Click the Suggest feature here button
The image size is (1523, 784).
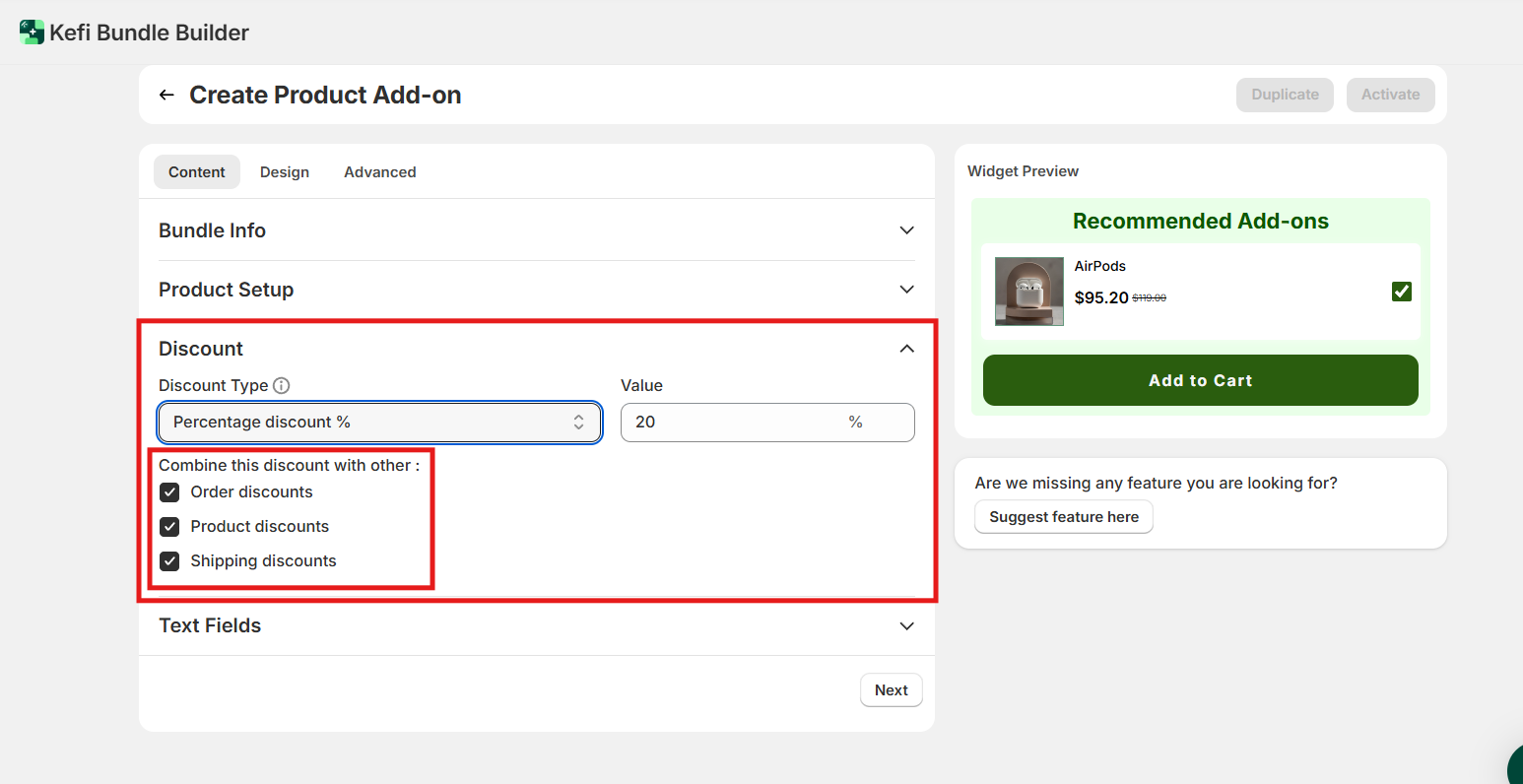coord(1063,517)
